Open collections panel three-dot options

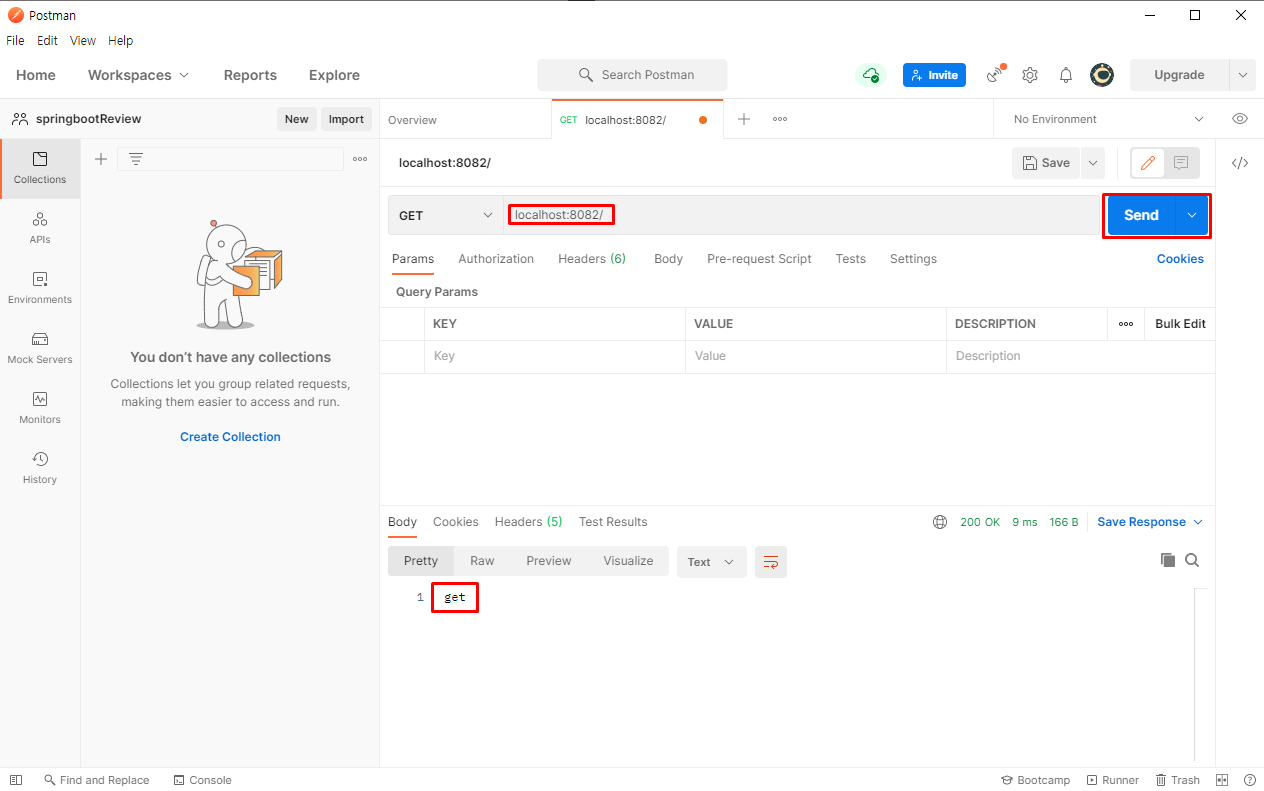coord(360,159)
